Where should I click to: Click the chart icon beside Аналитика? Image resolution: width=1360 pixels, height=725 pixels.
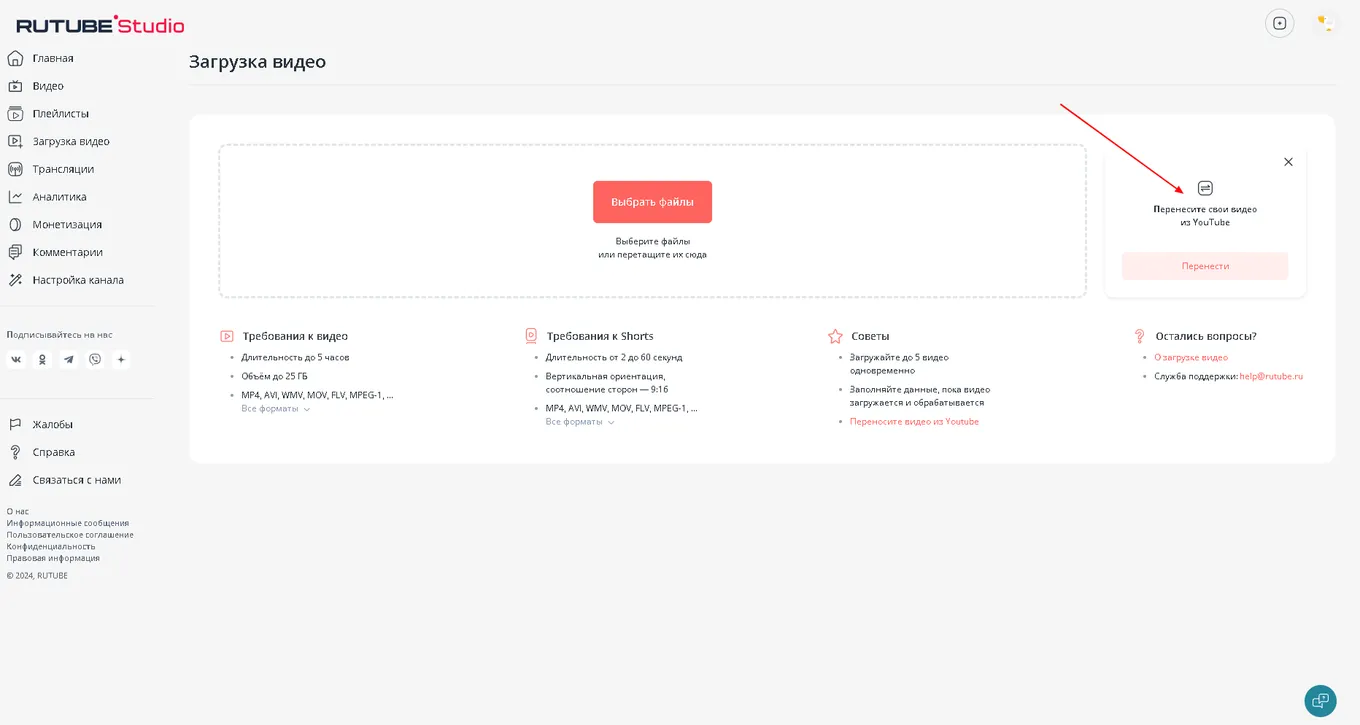(15, 197)
